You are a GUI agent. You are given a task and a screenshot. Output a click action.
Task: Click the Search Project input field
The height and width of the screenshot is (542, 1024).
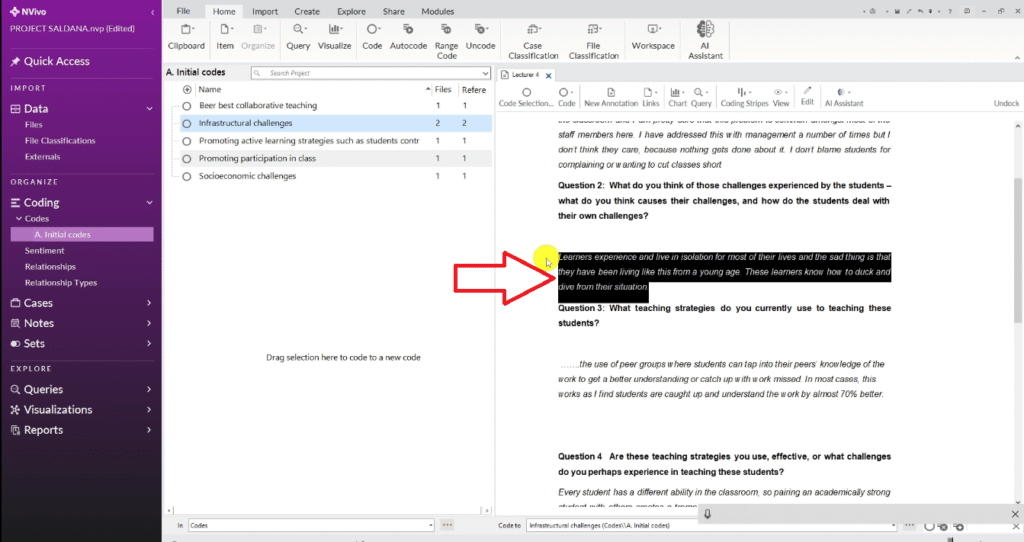[370, 73]
